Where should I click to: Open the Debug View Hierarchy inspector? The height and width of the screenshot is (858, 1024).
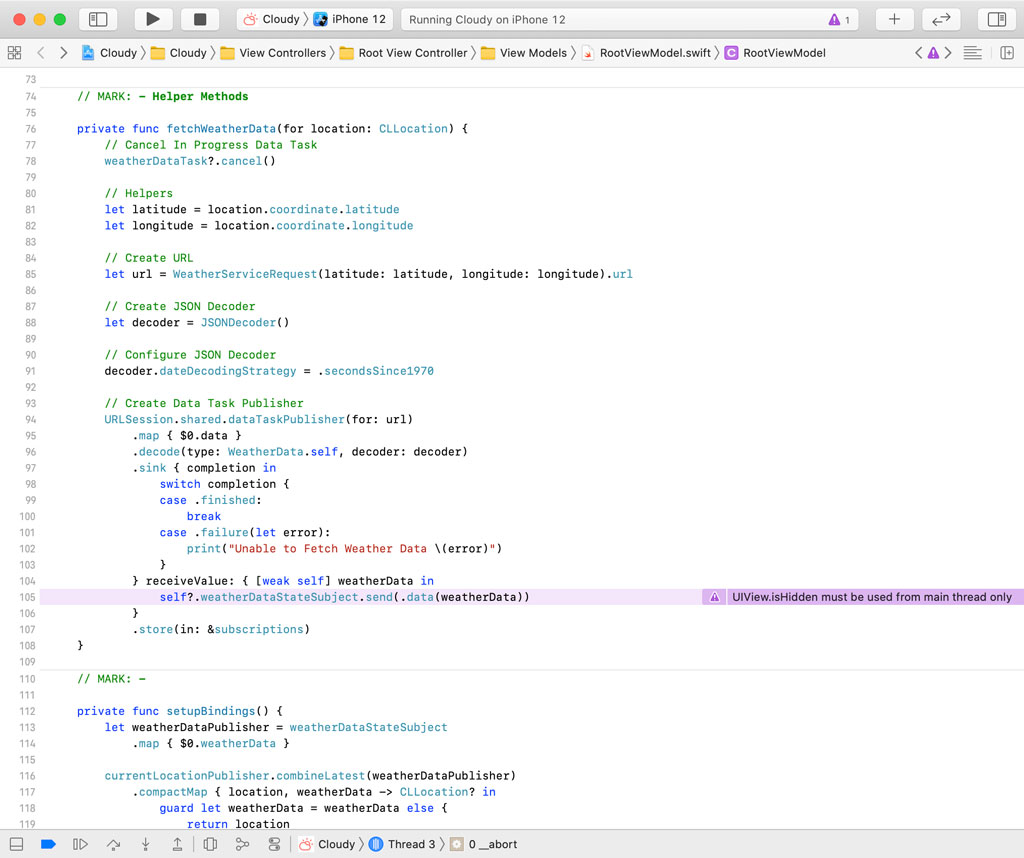210,844
